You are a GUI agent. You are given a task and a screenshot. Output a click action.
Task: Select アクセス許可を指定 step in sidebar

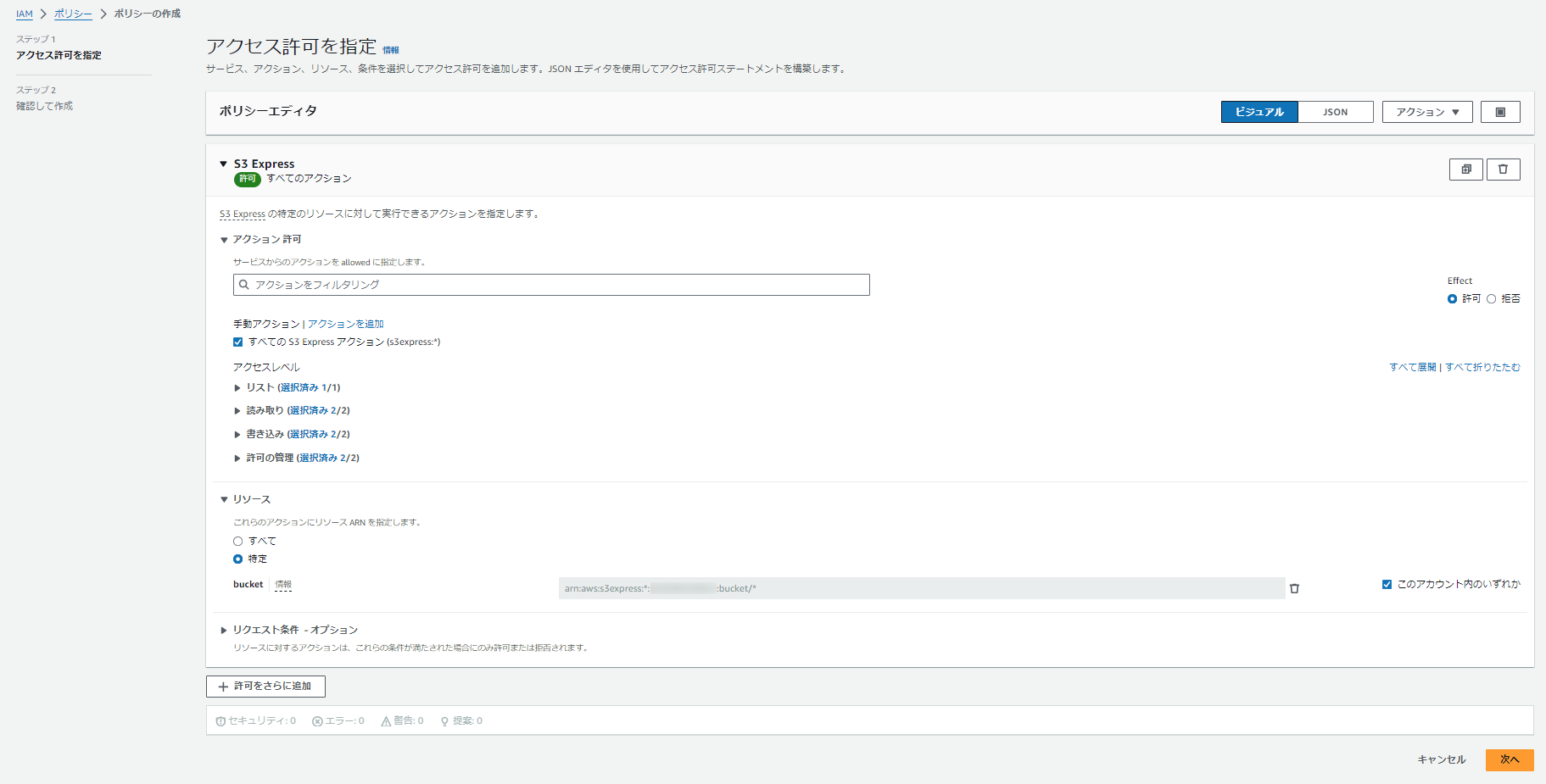(59, 55)
